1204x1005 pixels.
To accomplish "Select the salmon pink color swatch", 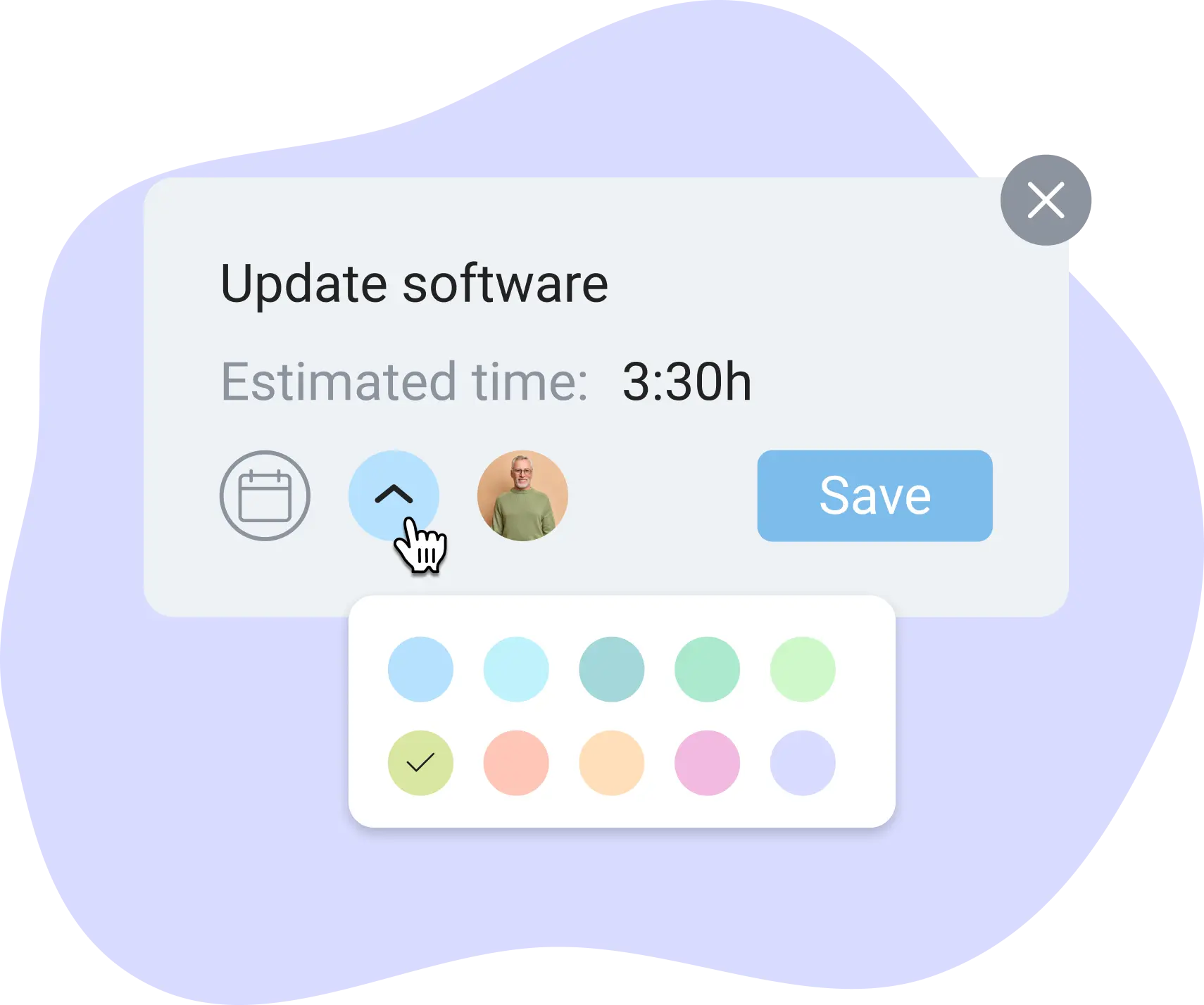I will (516, 763).
